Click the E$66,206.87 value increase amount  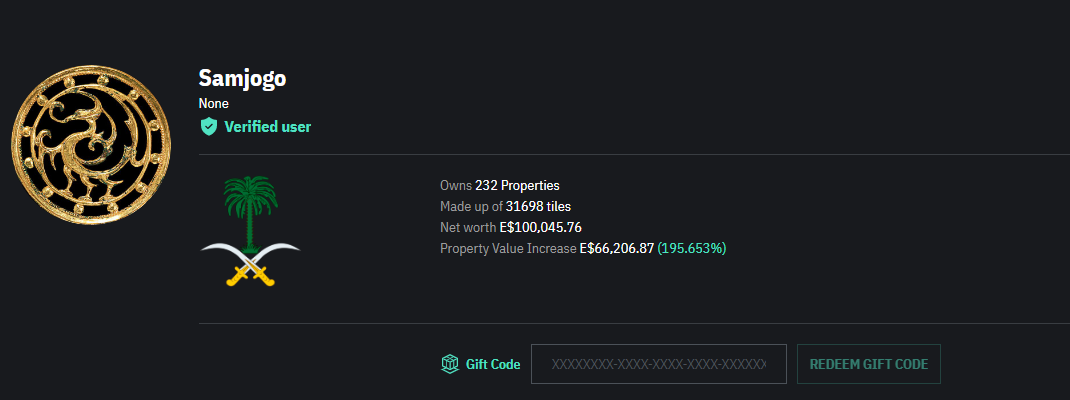click(x=616, y=248)
